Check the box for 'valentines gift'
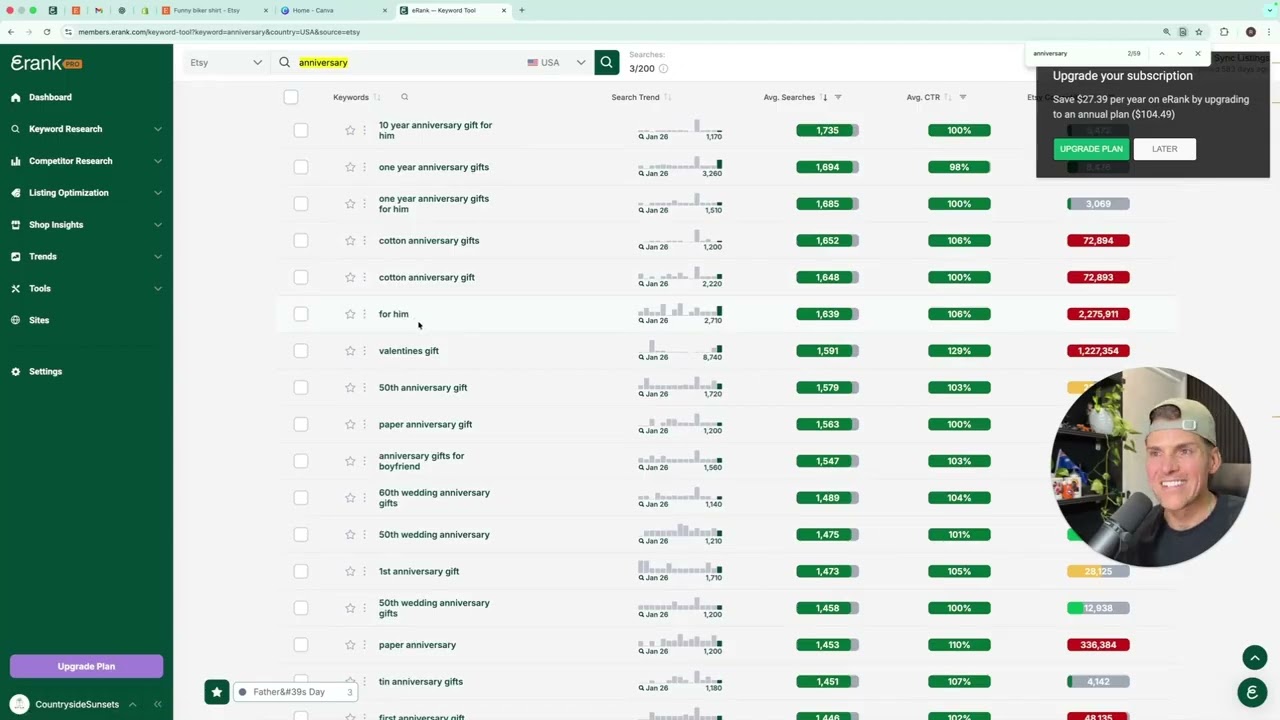The width and height of the screenshot is (1280, 720). pyautogui.click(x=301, y=351)
